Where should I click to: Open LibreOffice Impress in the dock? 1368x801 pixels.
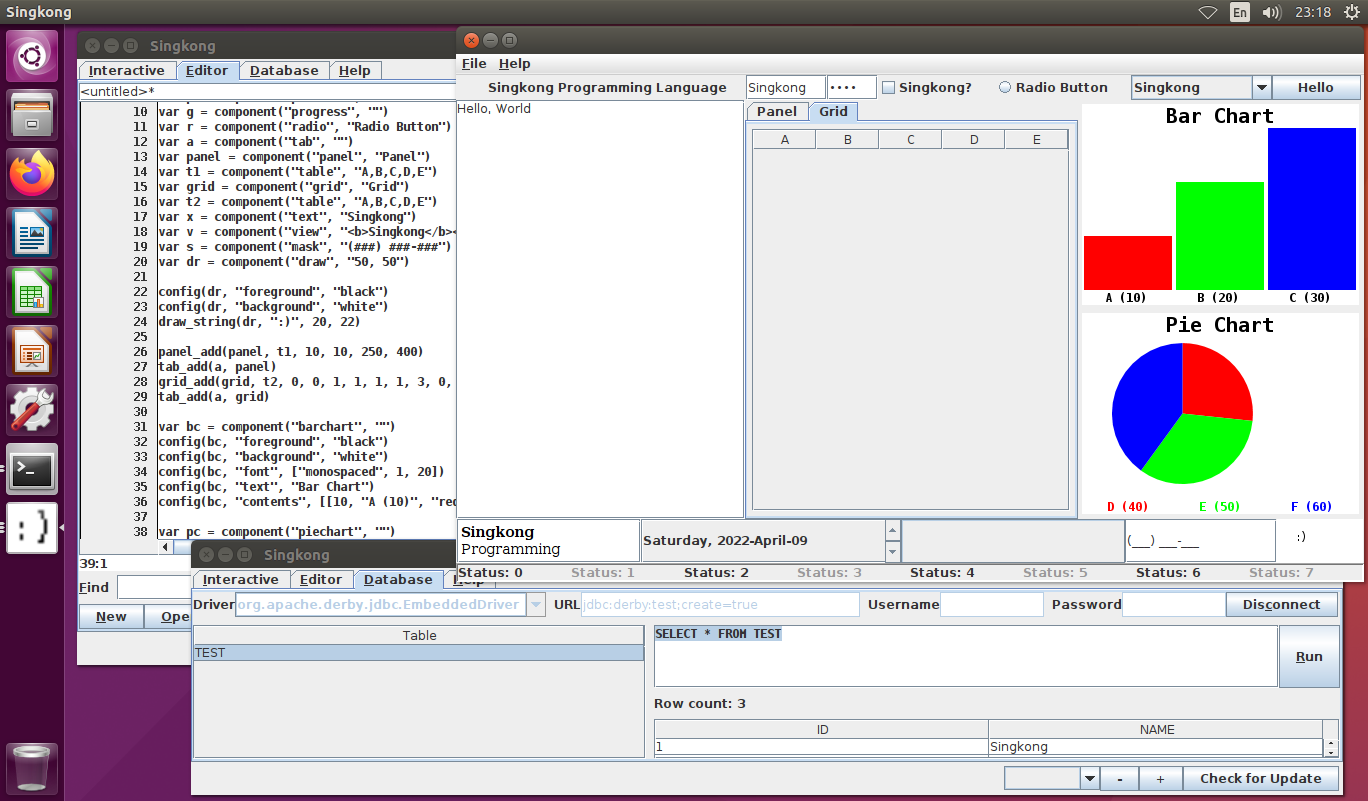pyautogui.click(x=33, y=352)
